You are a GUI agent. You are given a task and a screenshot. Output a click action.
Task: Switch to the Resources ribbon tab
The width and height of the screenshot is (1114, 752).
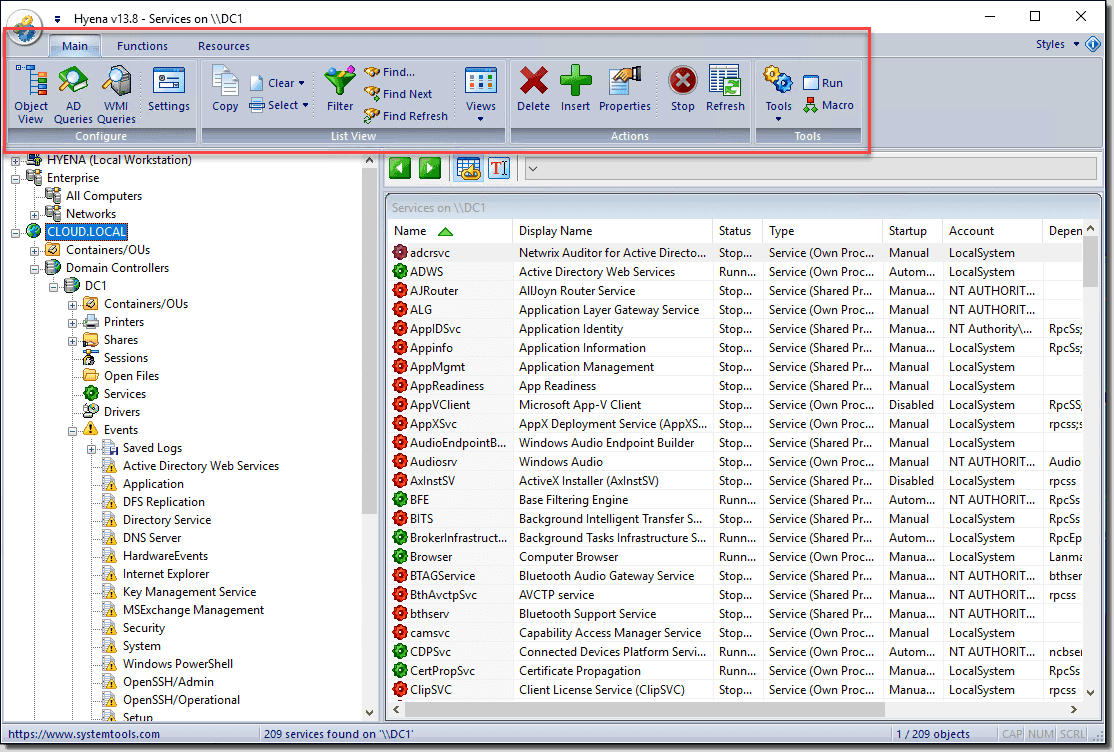pos(224,46)
